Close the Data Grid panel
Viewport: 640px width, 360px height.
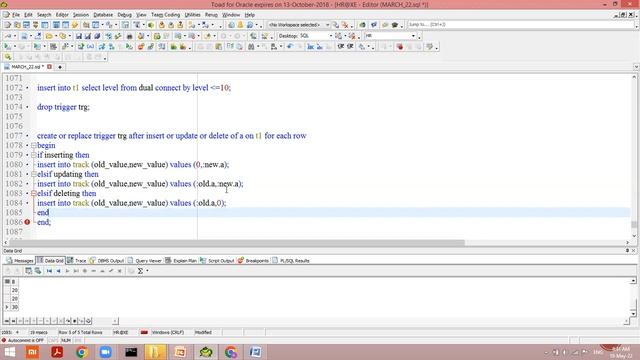pos(633,251)
